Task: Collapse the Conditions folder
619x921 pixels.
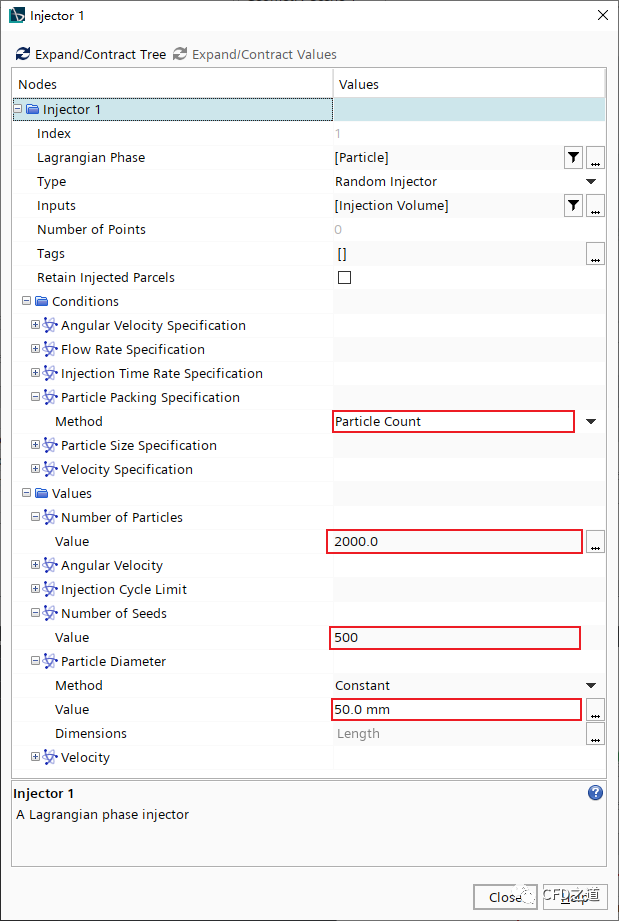Action: [26, 301]
